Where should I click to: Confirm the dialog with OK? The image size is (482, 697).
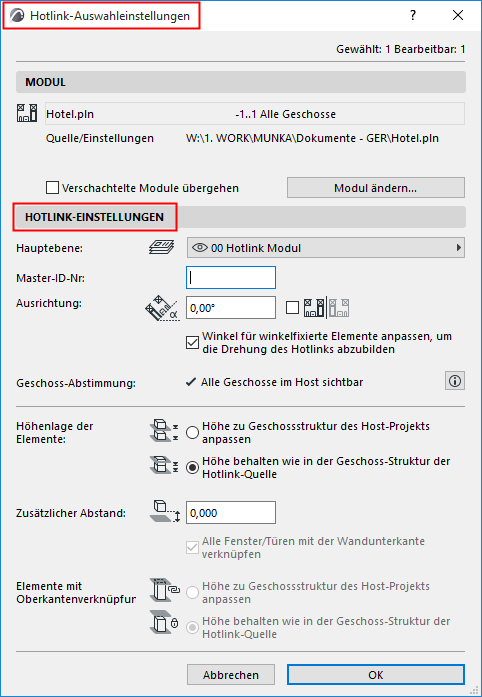click(x=376, y=675)
